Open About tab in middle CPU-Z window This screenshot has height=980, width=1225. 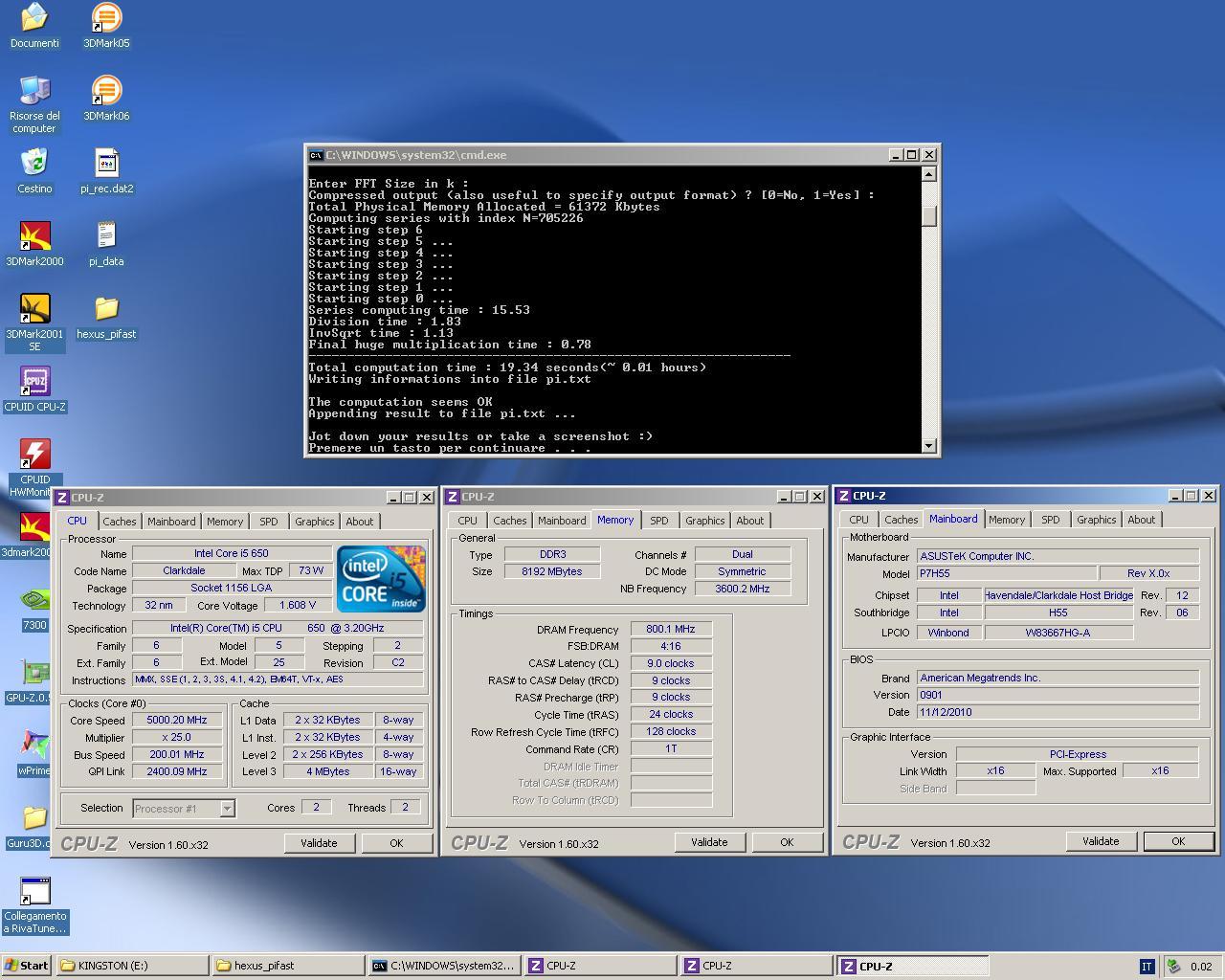click(749, 521)
